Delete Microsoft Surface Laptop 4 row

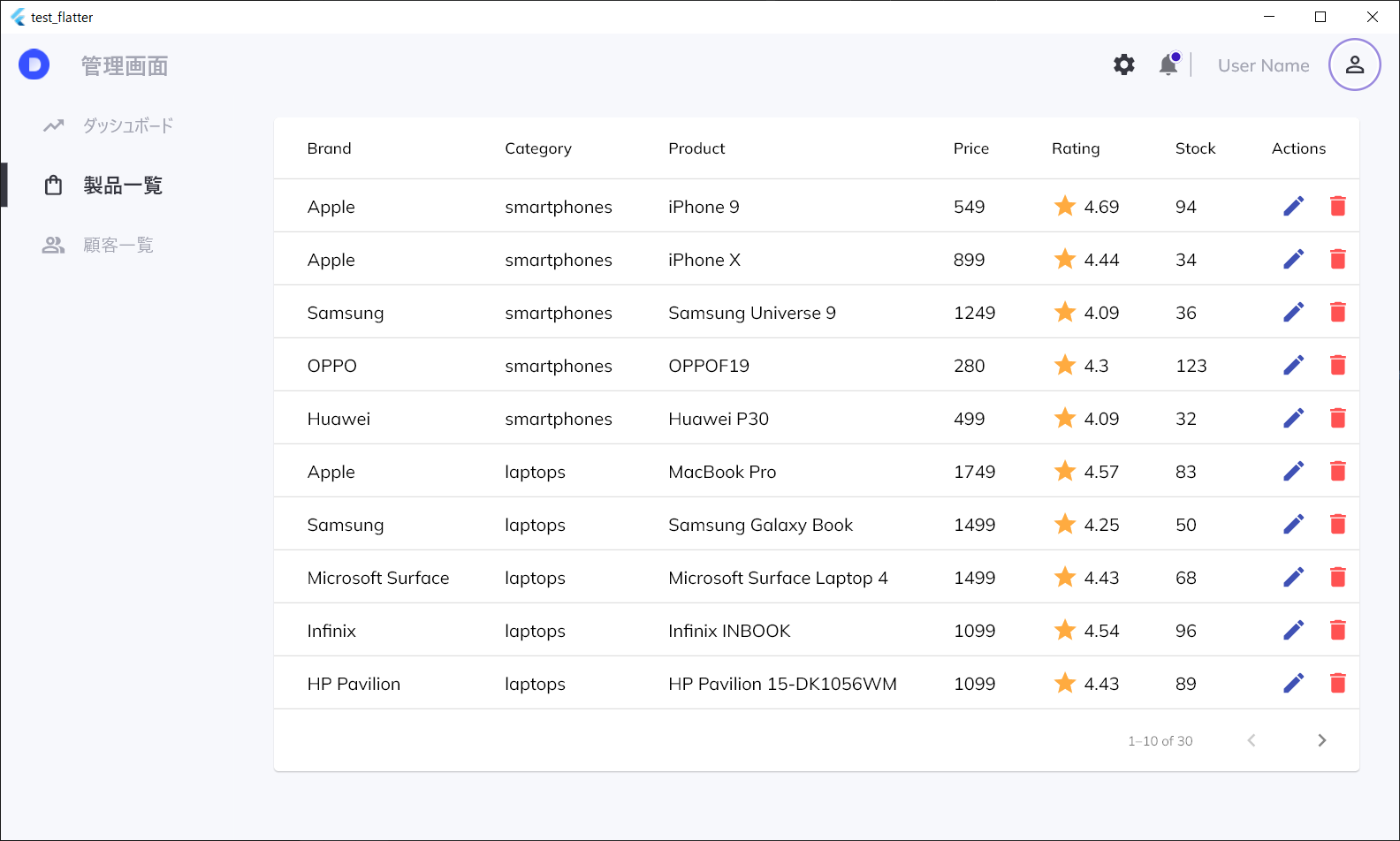pyautogui.click(x=1337, y=577)
